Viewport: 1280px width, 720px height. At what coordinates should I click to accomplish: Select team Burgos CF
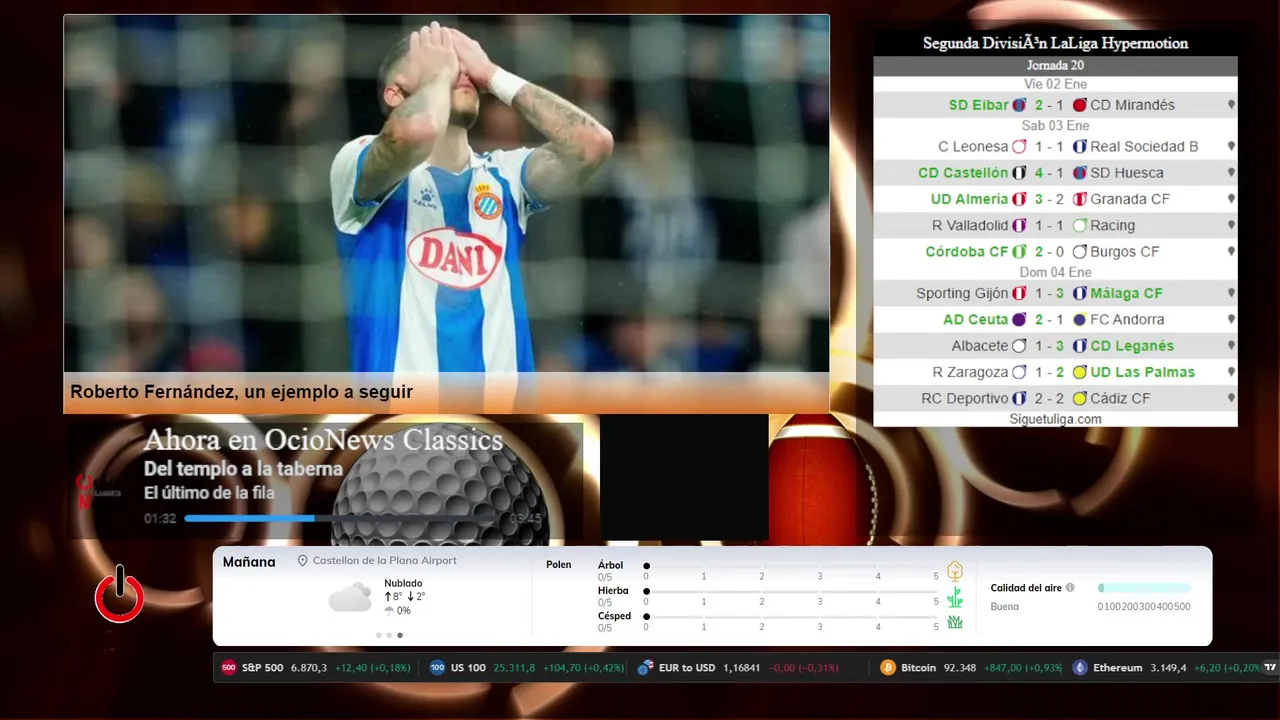(1125, 252)
